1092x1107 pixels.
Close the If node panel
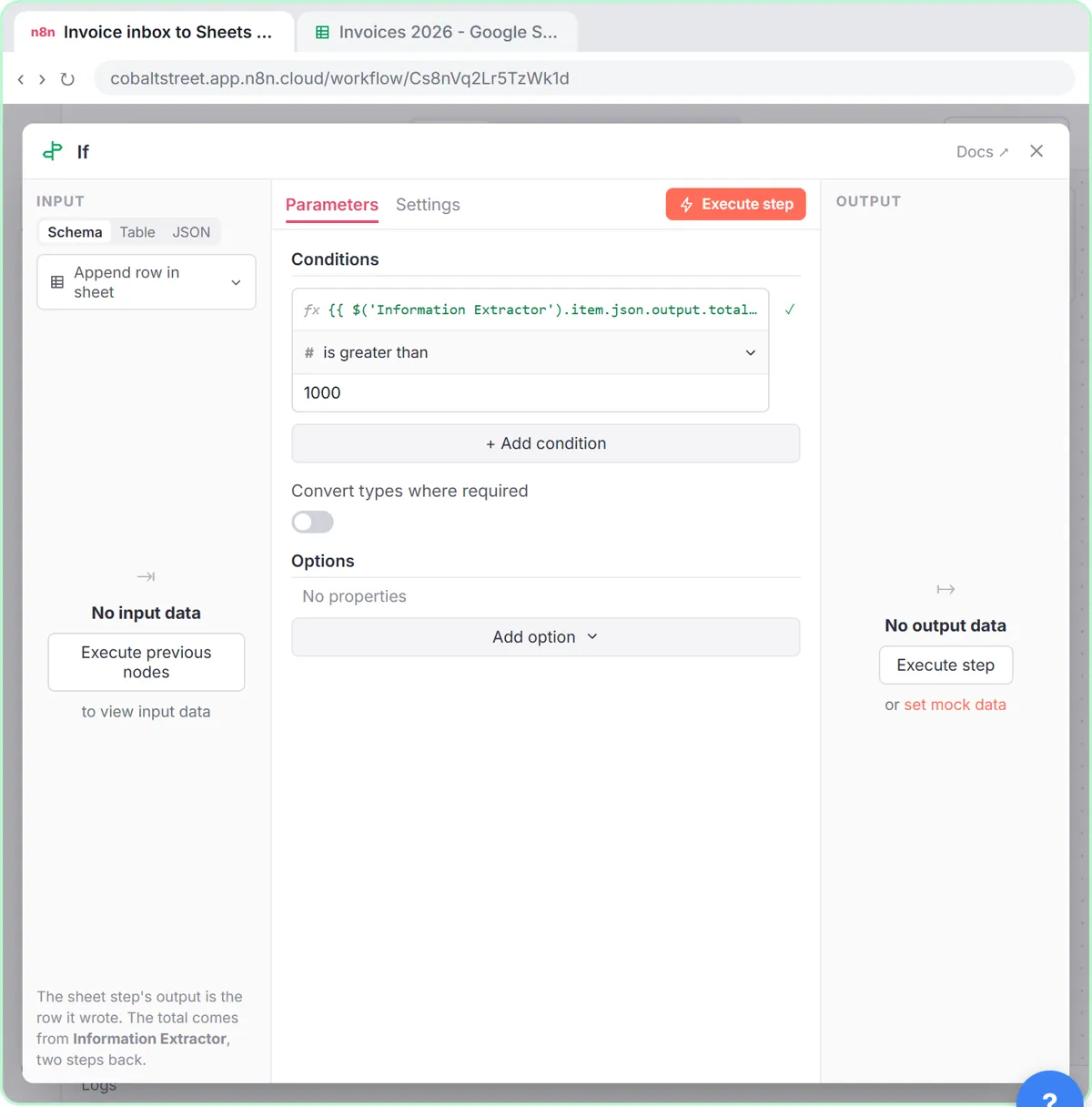pyautogui.click(x=1036, y=151)
